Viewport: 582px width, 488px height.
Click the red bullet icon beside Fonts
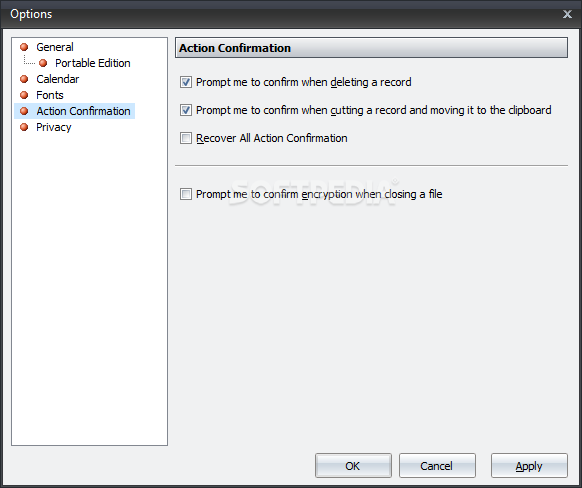[x=24, y=95]
